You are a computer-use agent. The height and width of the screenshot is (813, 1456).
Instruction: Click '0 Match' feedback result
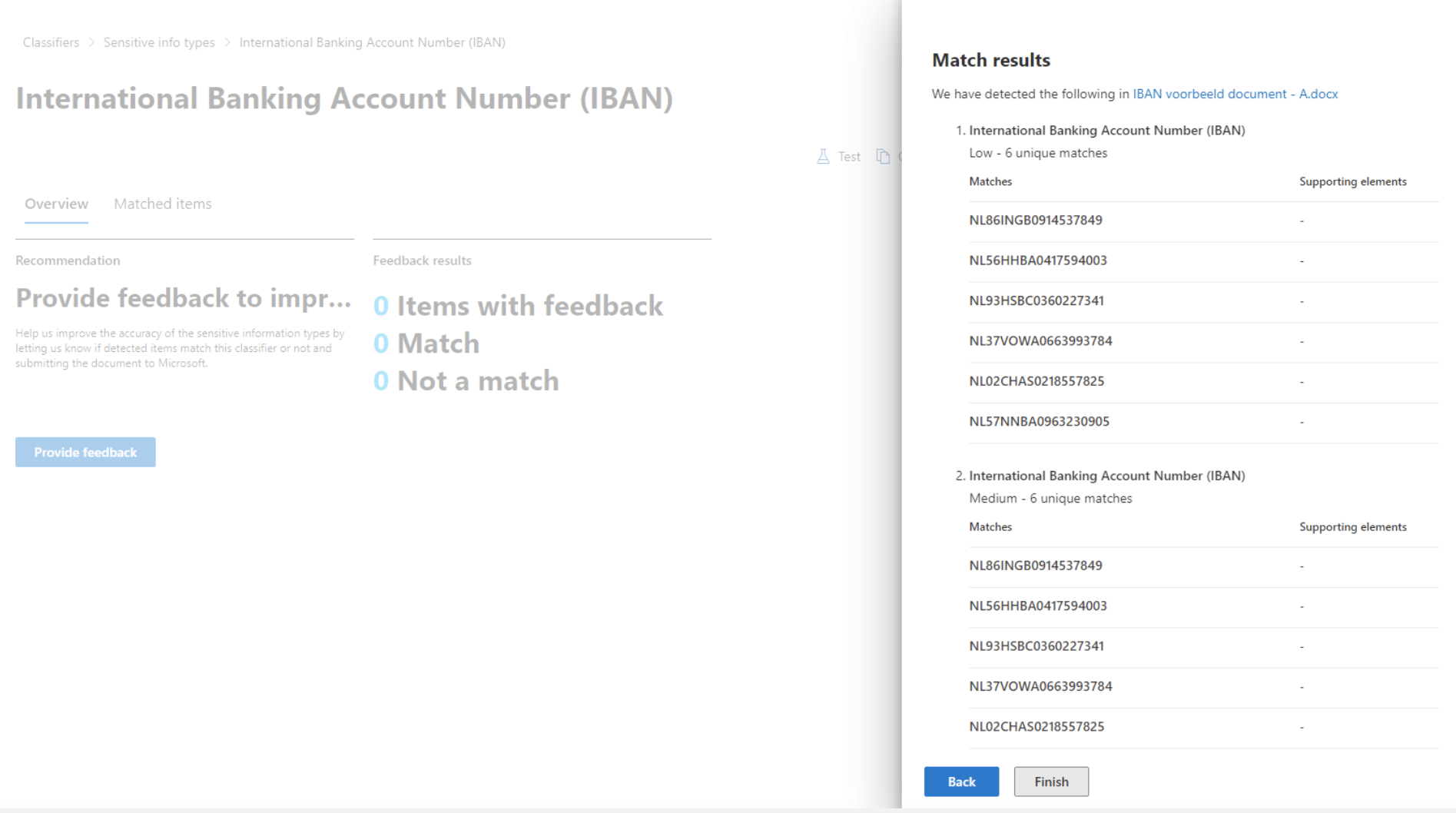[x=426, y=343]
